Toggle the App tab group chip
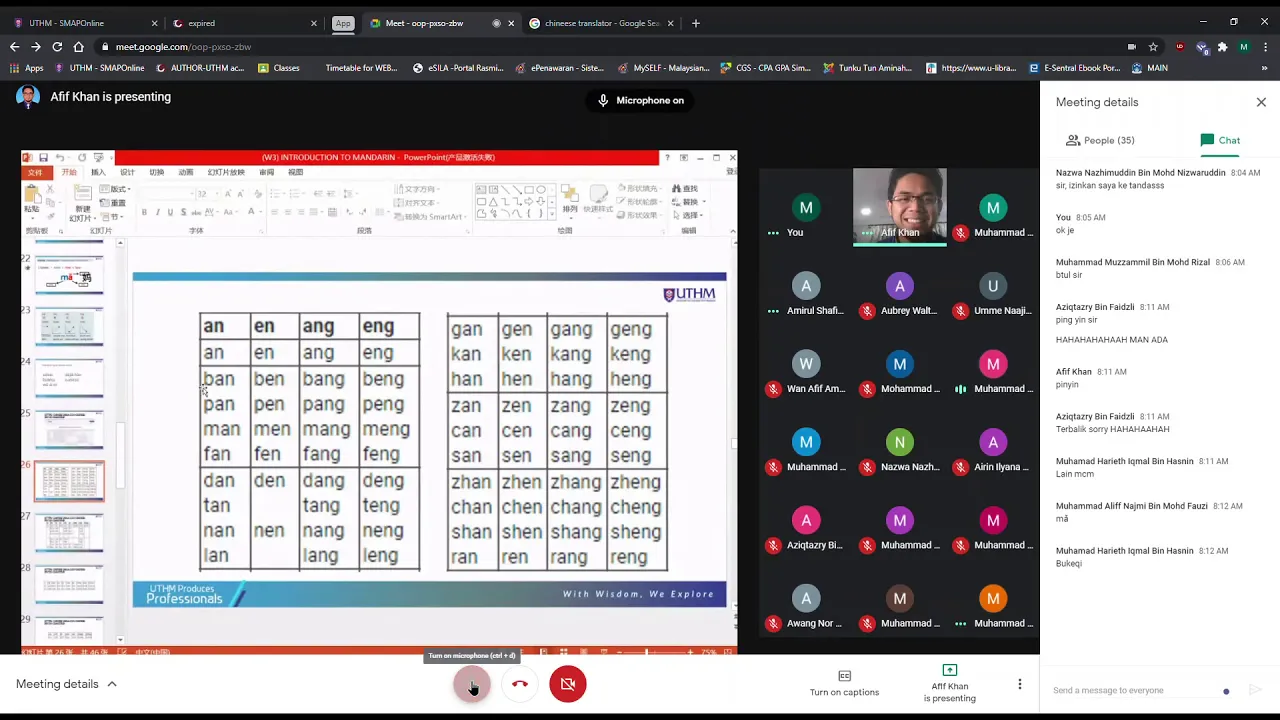Screen dimensions: 1280x720 (343, 23)
